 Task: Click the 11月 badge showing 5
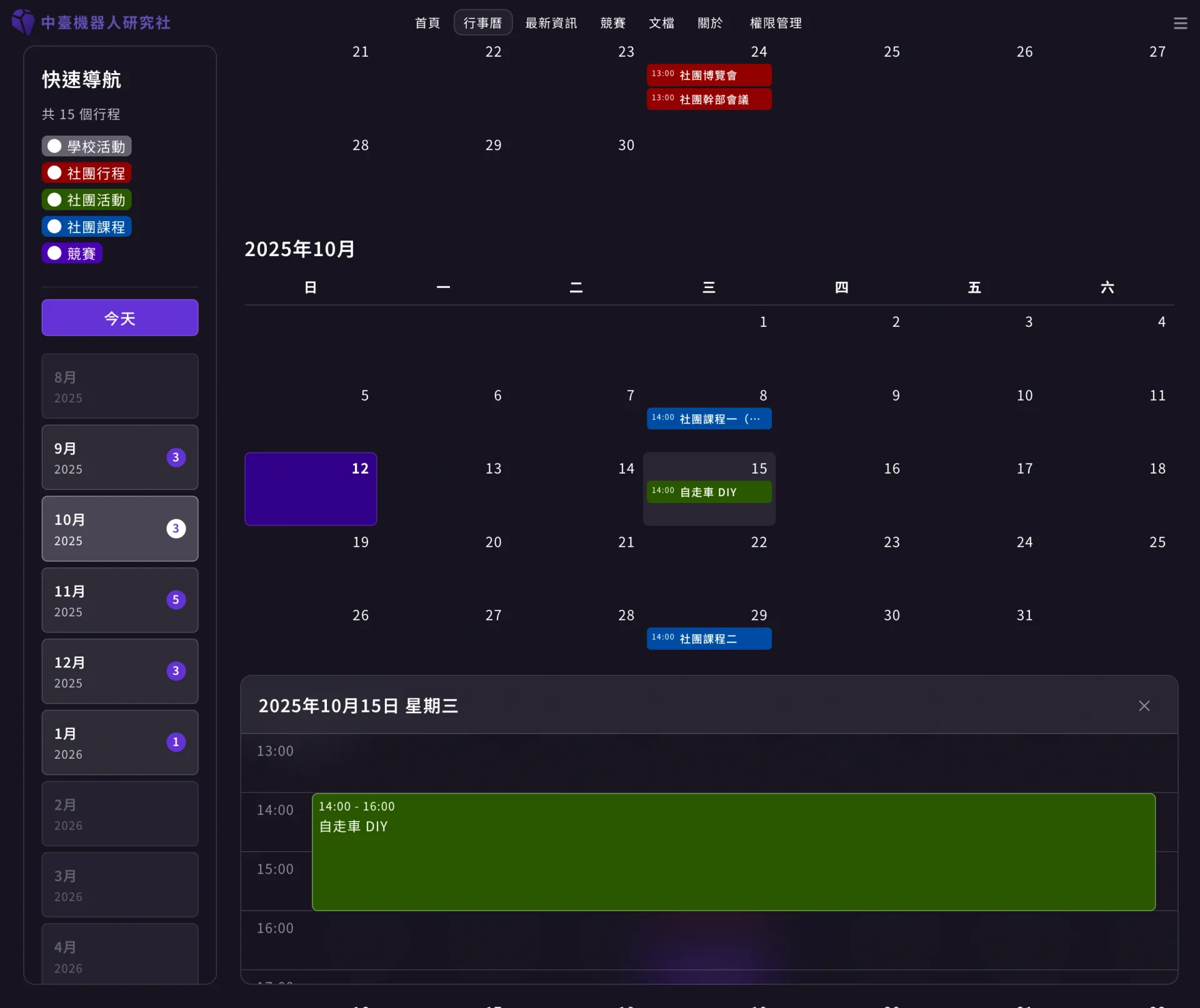176,600
